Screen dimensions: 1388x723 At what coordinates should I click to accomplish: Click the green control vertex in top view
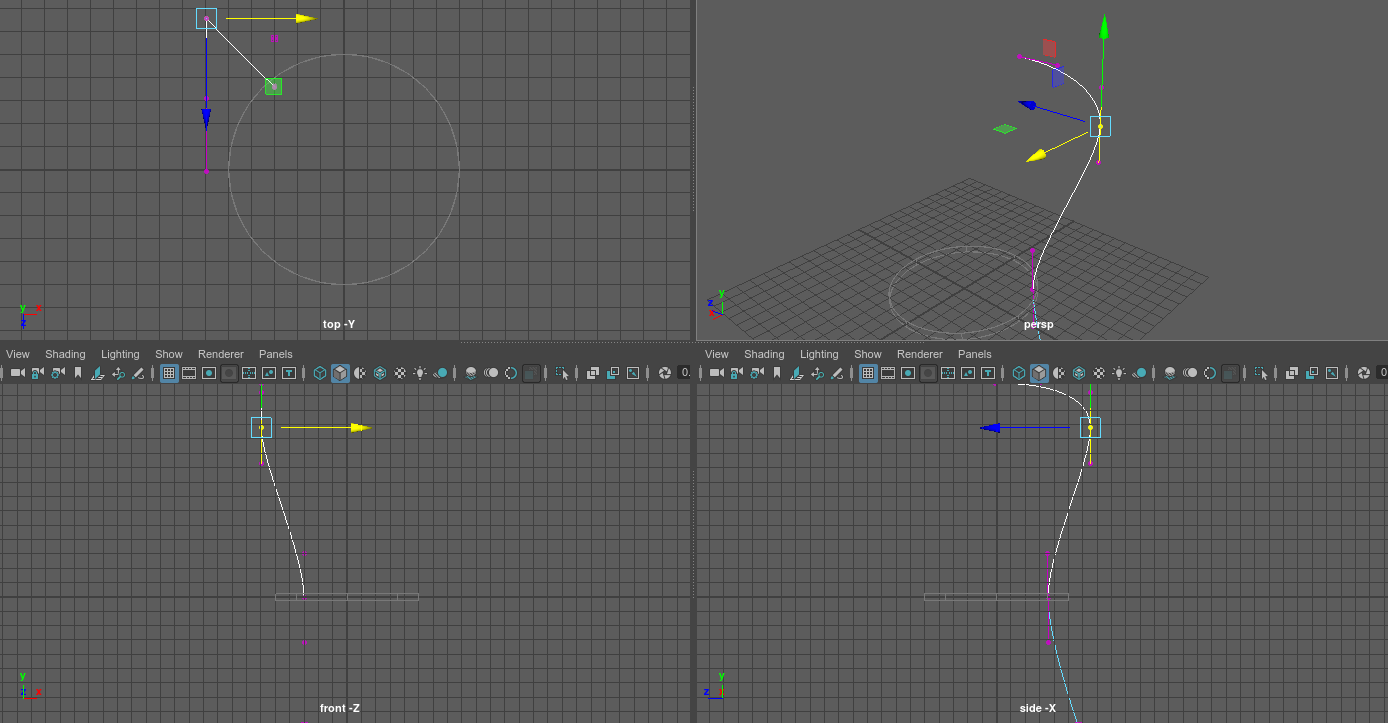coord(273,87)
